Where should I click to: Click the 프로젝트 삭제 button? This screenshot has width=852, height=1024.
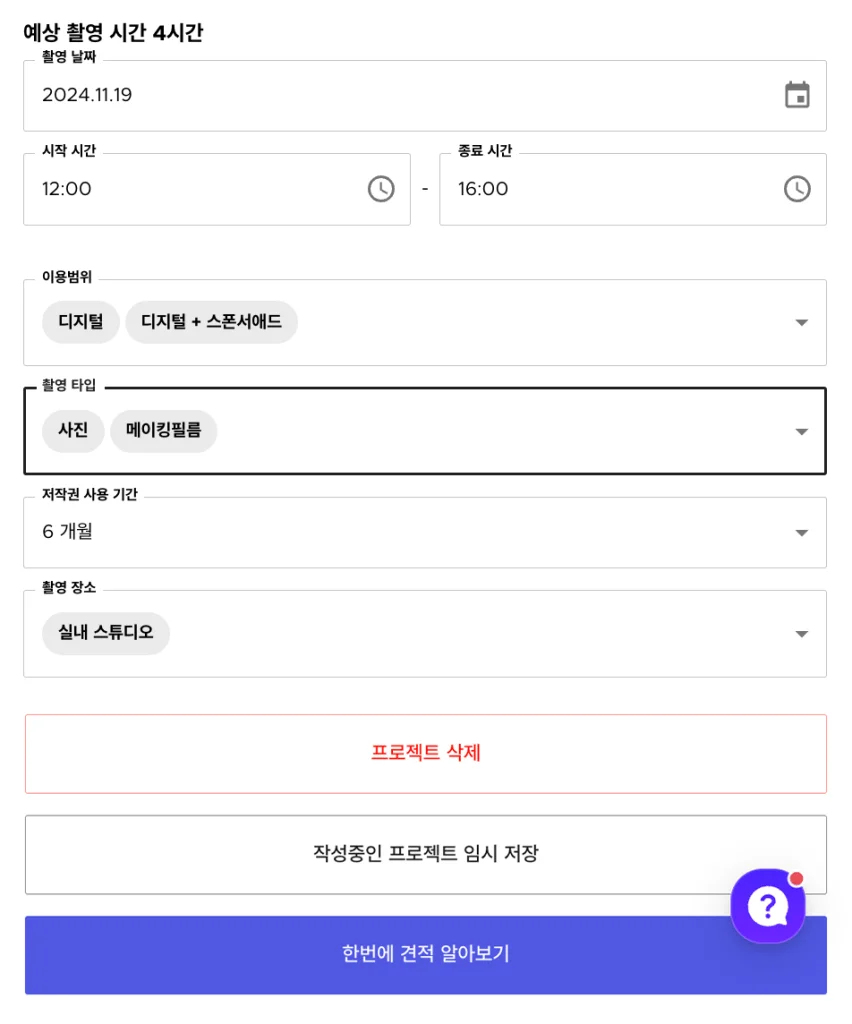point(426,754)
